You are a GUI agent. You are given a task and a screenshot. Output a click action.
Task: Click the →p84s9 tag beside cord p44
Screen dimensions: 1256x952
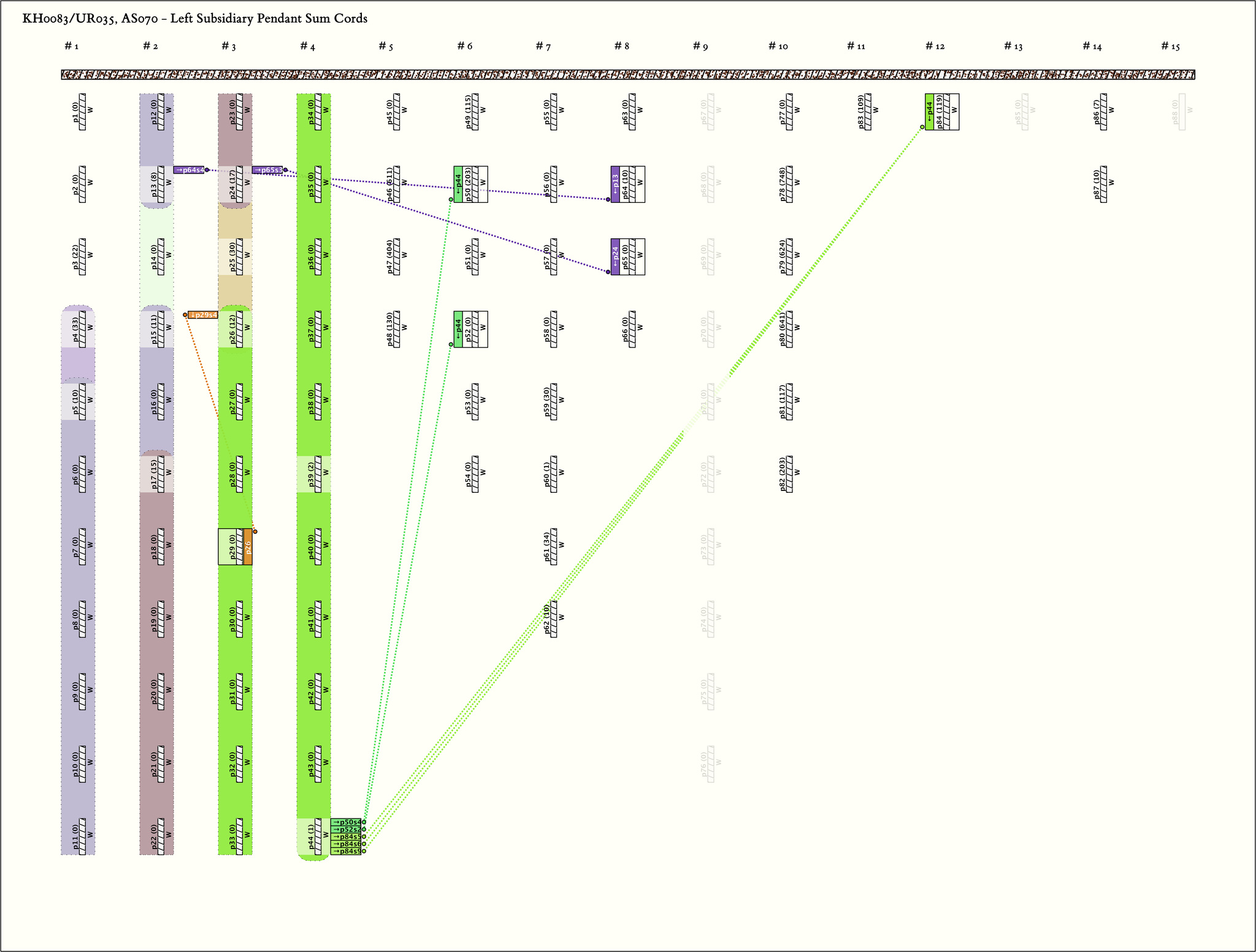(346, 851)
